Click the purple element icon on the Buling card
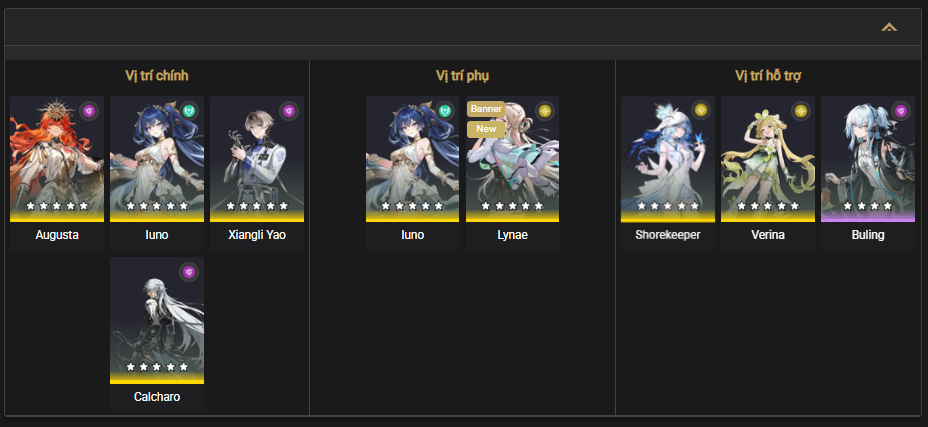The height and width of the screenshot is (427, 928). pos(901,111)
